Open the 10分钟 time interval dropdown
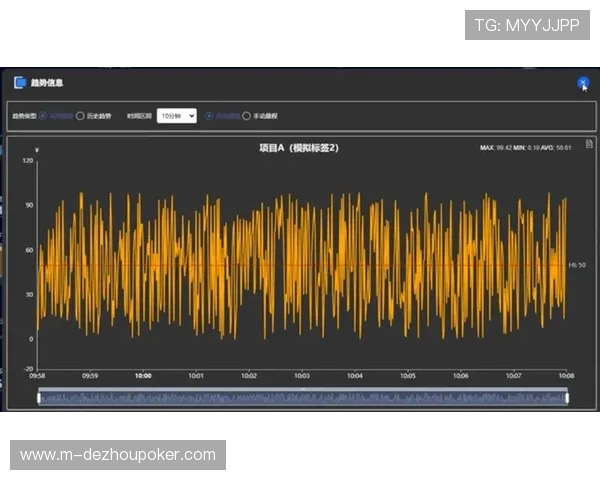This screenshot has width=600, height=480. (x=177, y=116)
